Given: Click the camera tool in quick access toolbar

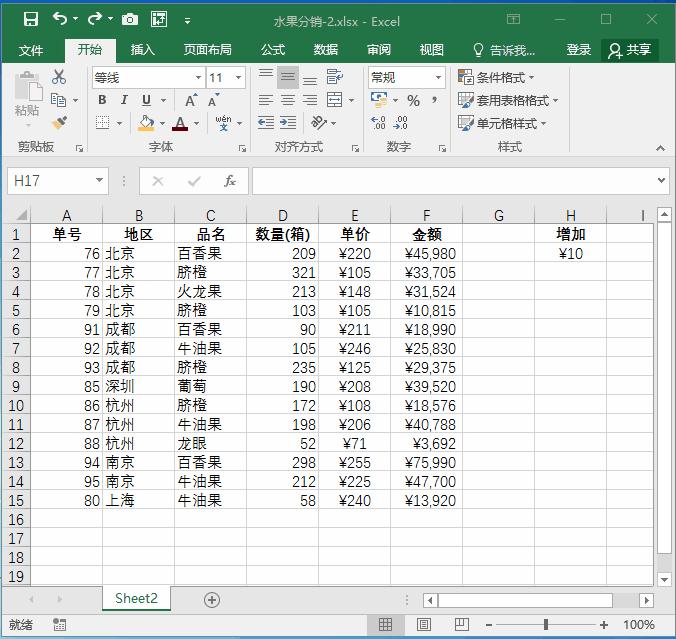Looking at the screenshot, I should coord(130,19).
